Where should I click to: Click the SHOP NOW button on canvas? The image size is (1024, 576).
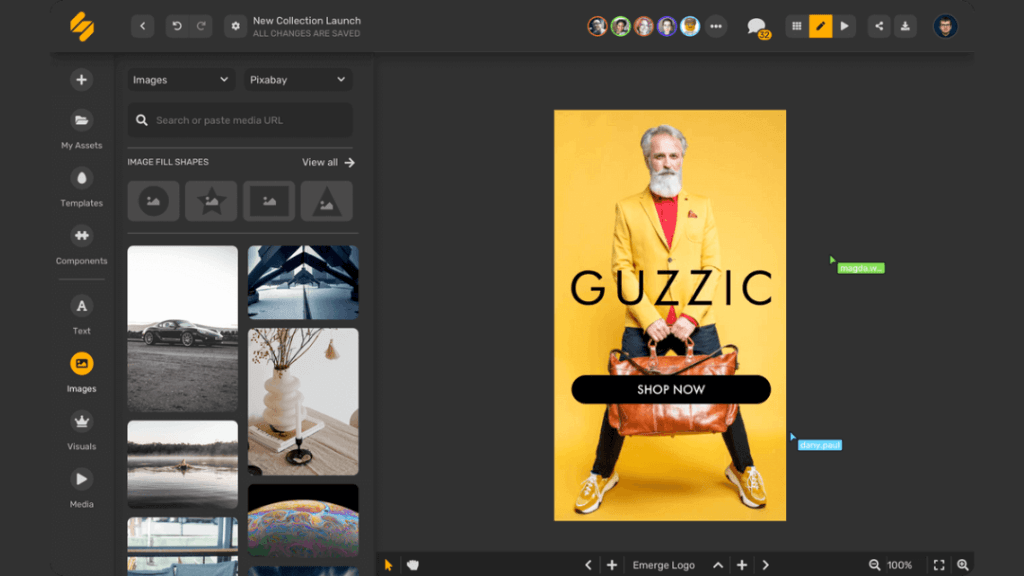[671, 389]
